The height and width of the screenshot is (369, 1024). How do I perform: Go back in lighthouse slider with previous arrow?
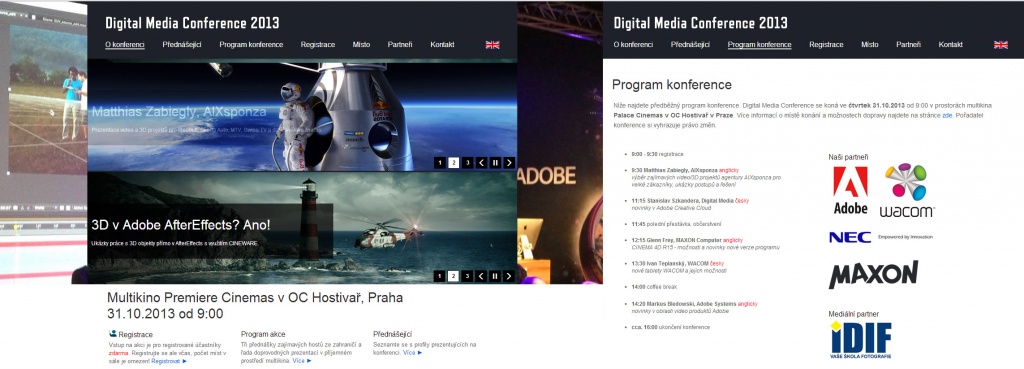point(481,276)
